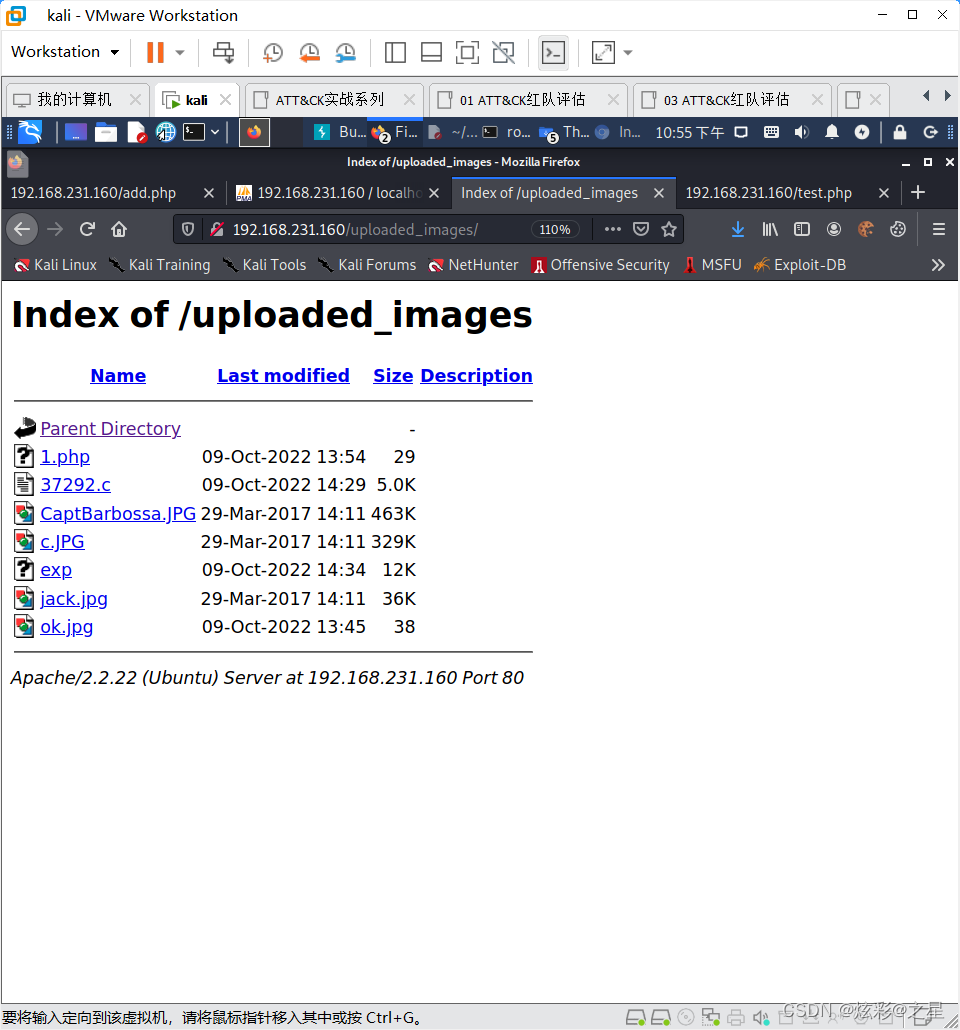Toggle Firefox sidebar
960x1030 pixels.
802,229
